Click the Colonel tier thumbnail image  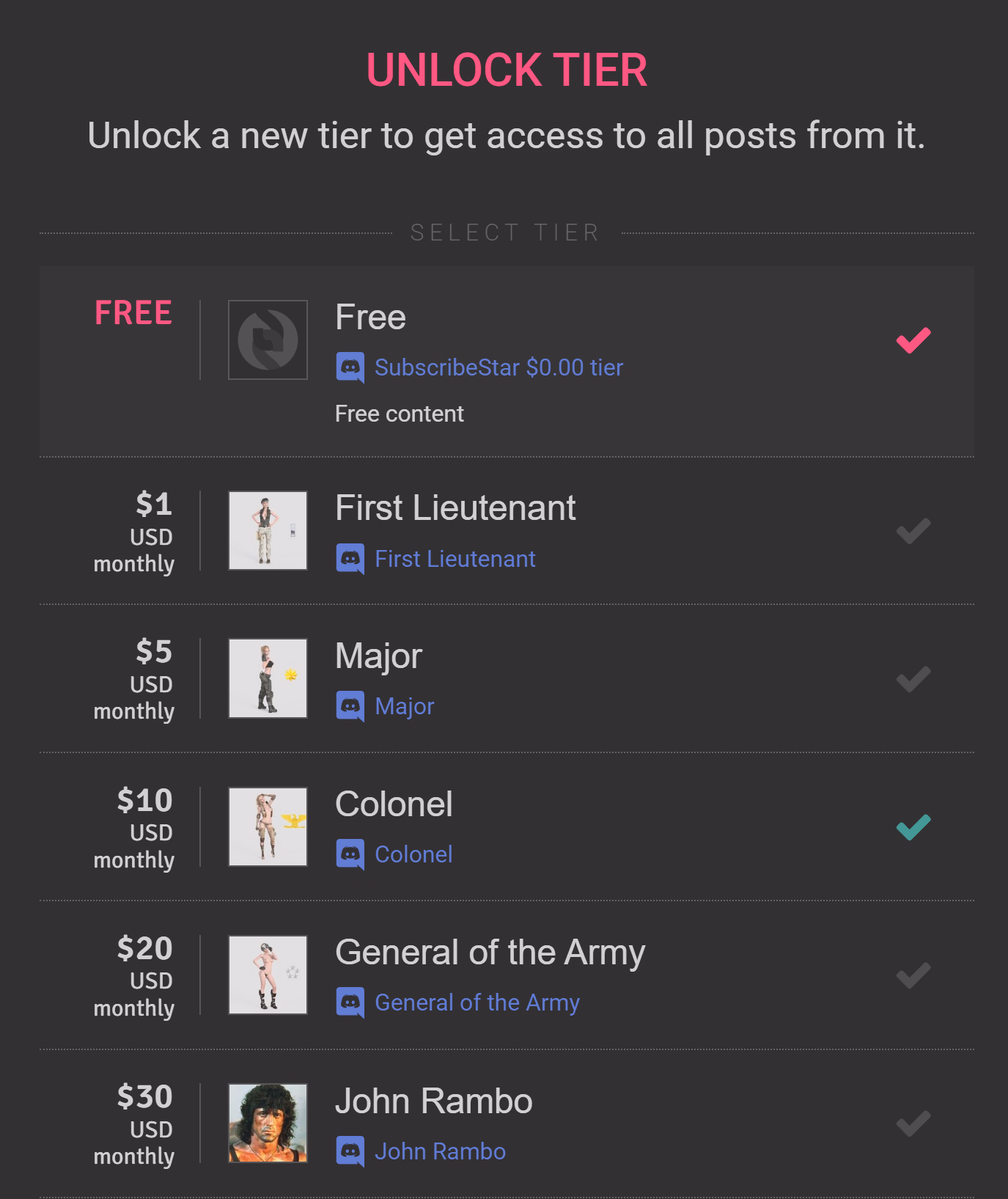(x=268, y=826)
